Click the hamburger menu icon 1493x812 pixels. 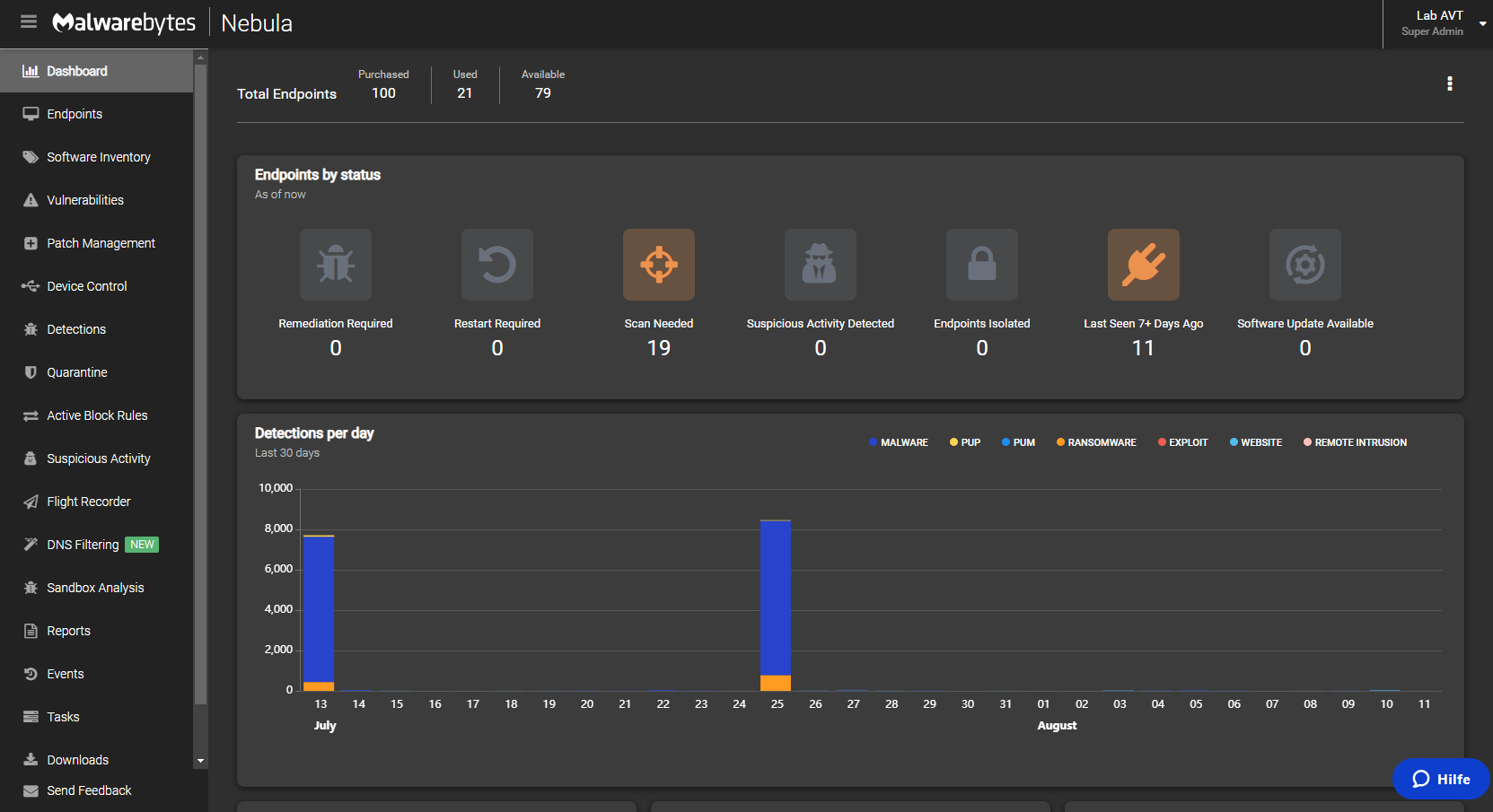click(29, 22)
